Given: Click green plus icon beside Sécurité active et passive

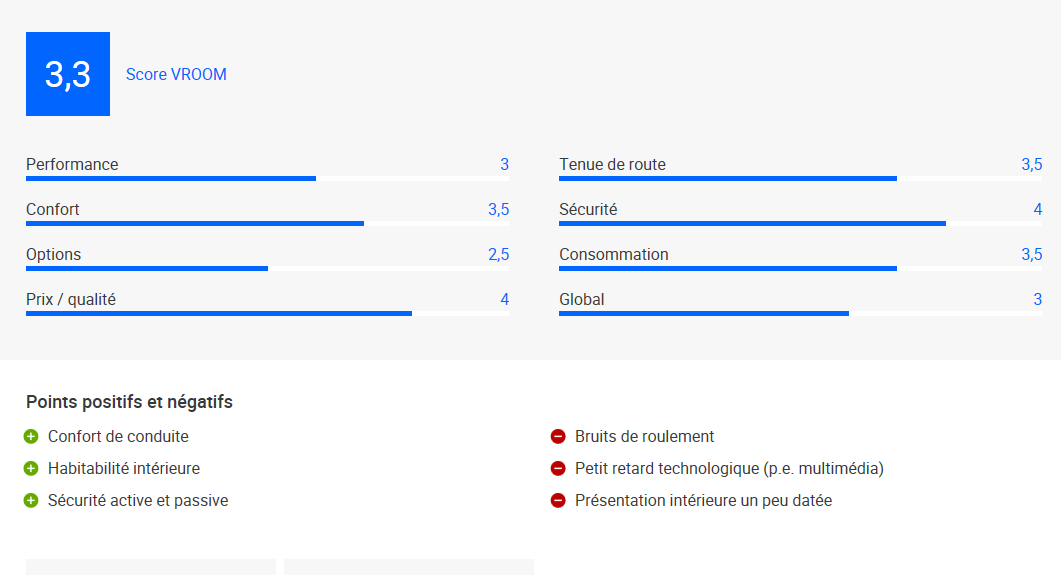Looking at the screenshot, I should pyautogui.click(x=31, y=501).
